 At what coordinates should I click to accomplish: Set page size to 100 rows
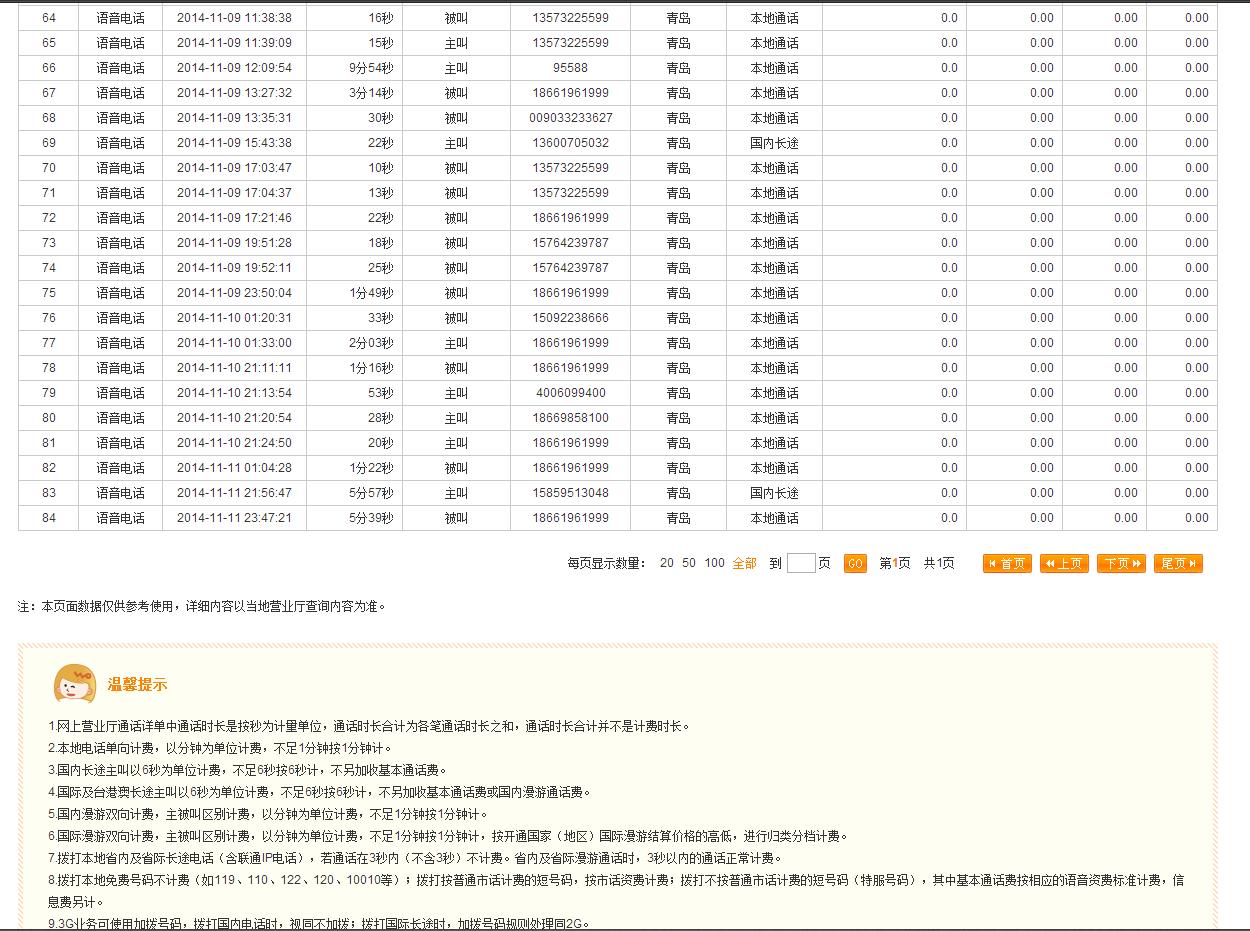(x=714, y=563)
